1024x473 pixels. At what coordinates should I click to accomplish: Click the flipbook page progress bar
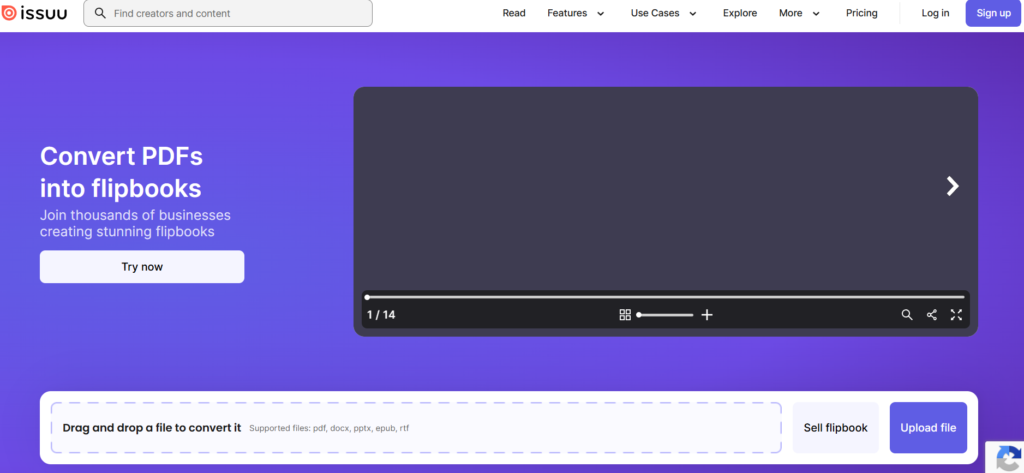point(665,297)
